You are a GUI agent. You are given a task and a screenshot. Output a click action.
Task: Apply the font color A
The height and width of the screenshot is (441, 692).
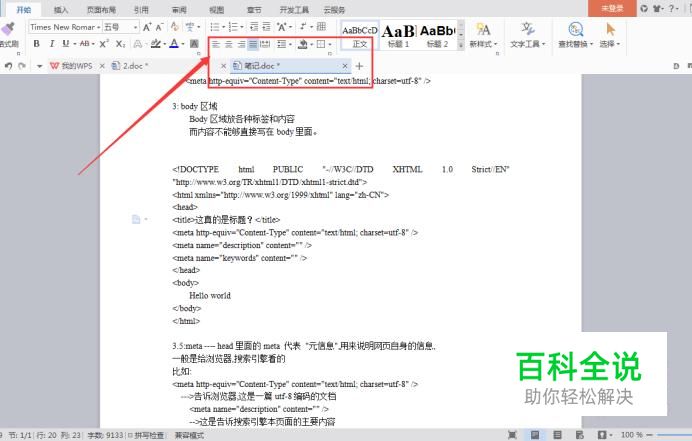pyautogui.click(x=174, y=44)
